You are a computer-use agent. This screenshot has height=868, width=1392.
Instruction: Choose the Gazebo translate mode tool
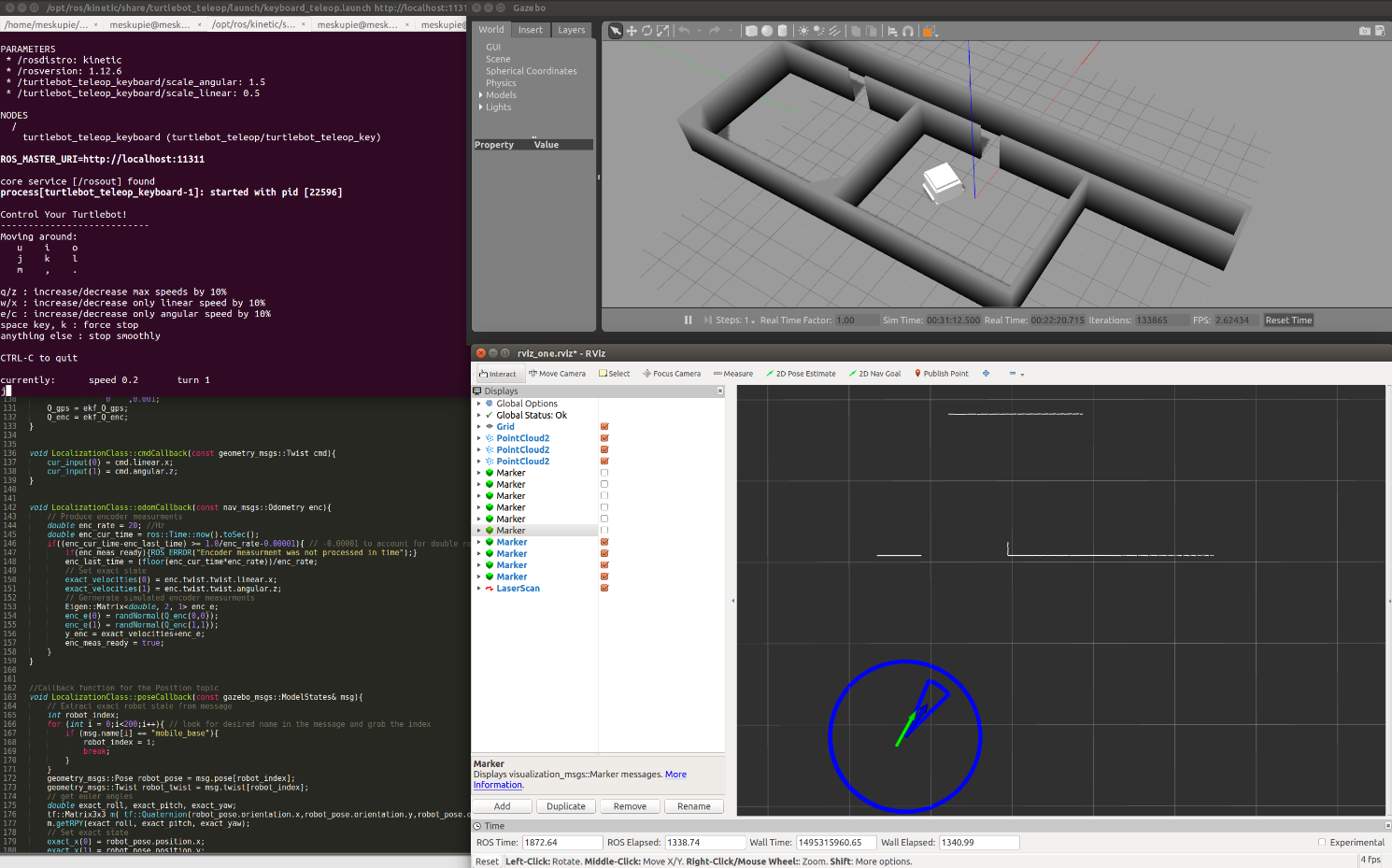[632, 31]
